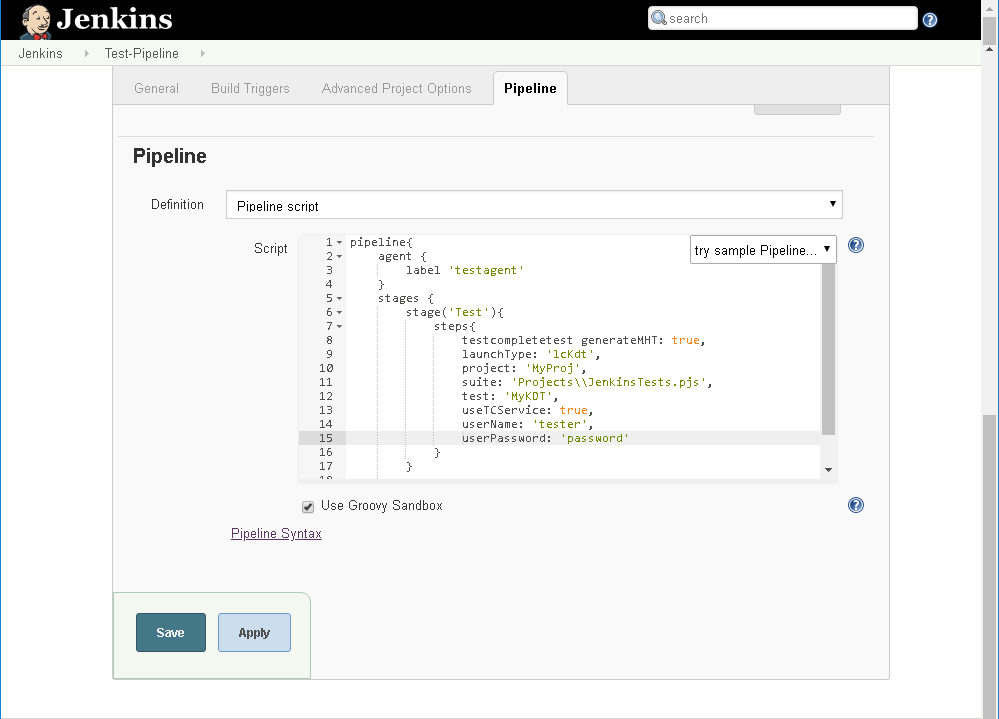Collapse code fold at line 7 steps
This screenshot has width=999, height=719.
pos(340,327)
